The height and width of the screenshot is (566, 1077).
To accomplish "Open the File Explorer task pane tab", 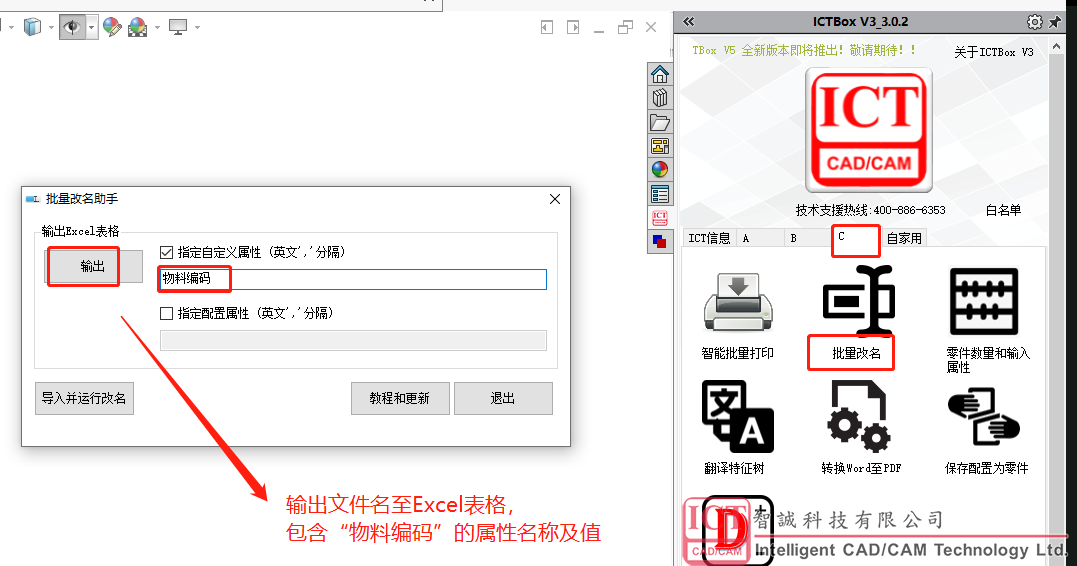I will point(660,122).
